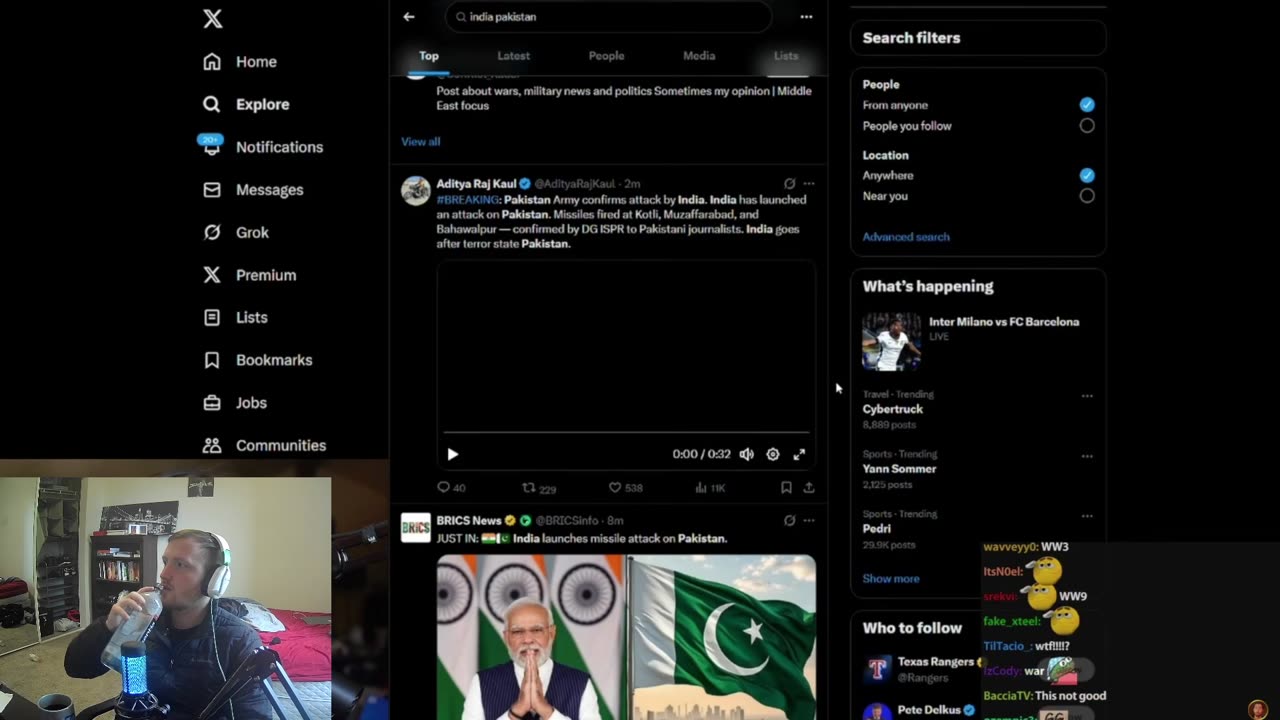Share Aditya Raj Kaul's post
Viewport: 1280px width, 720px height.
808,487
